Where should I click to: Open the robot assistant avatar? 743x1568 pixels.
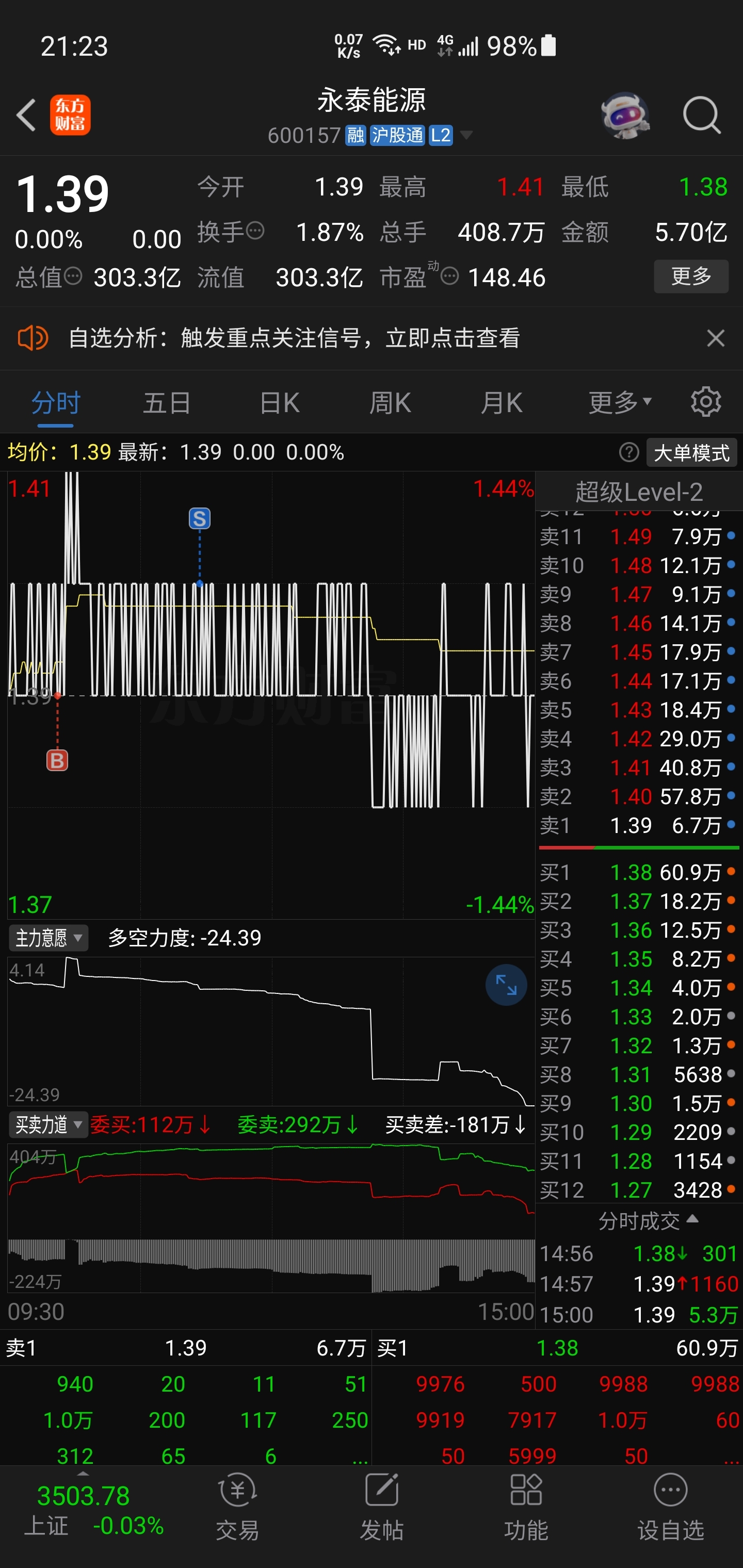(x=625, y=115)
